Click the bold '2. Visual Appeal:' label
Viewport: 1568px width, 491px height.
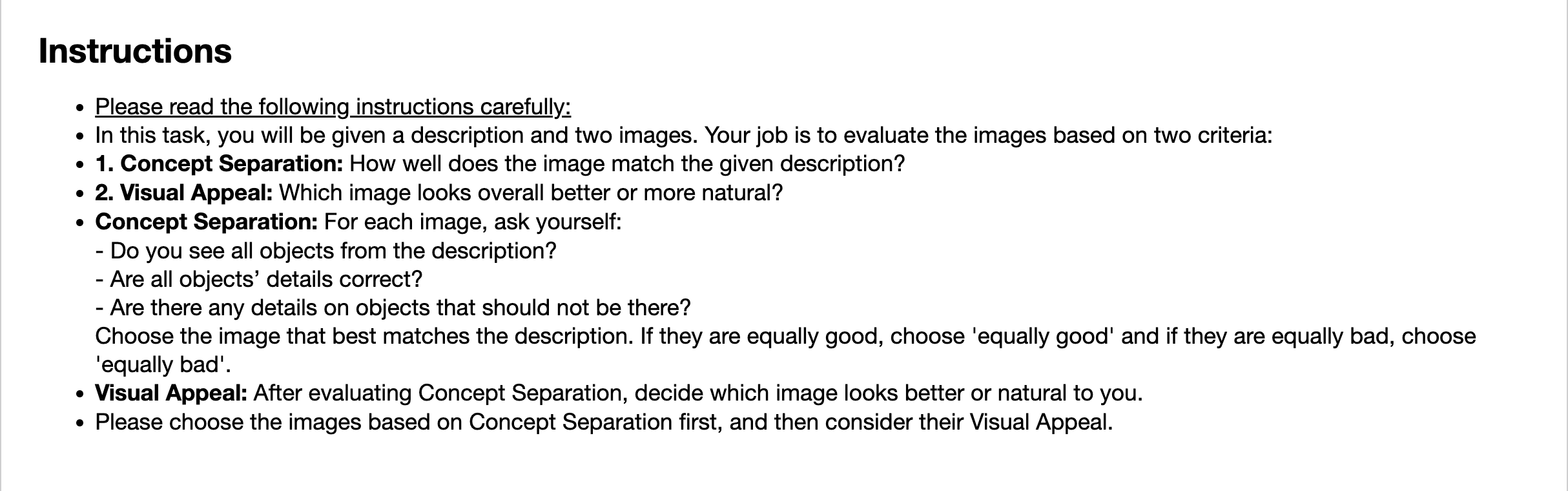(184, 193)
